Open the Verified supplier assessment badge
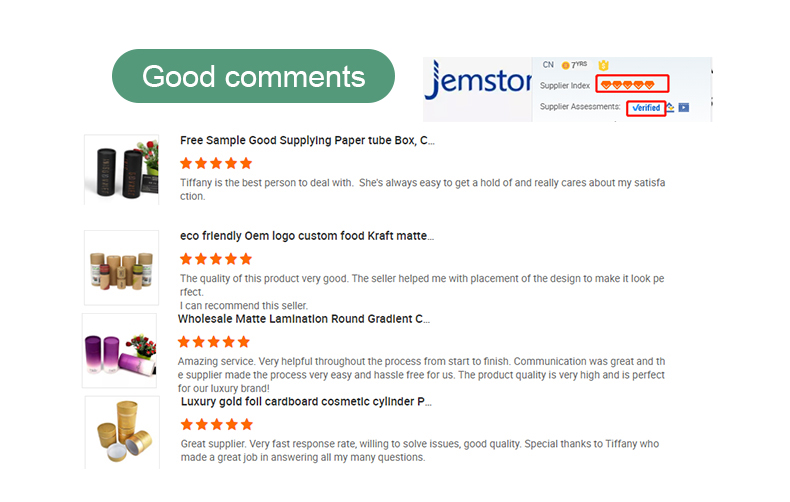This screenshot has height=502, width=790. (x=646, y=107)
